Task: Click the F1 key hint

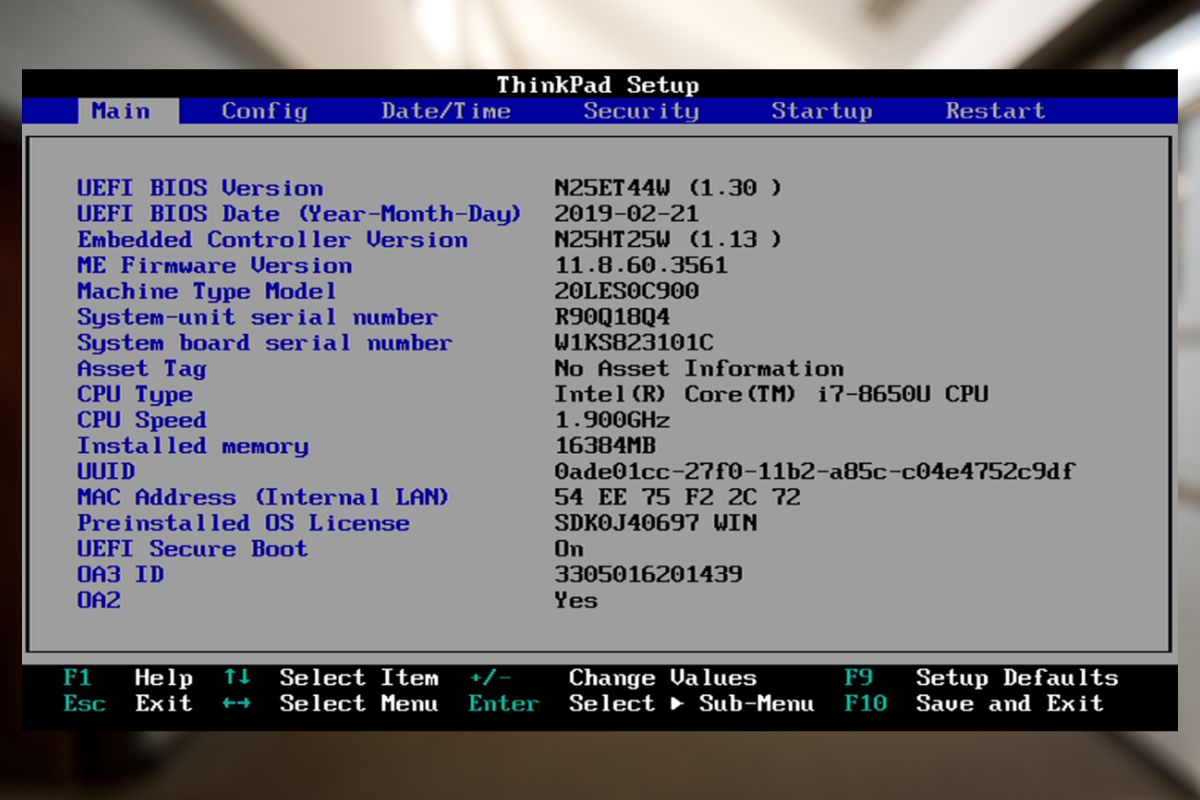Action: click(x=77, y=678)
